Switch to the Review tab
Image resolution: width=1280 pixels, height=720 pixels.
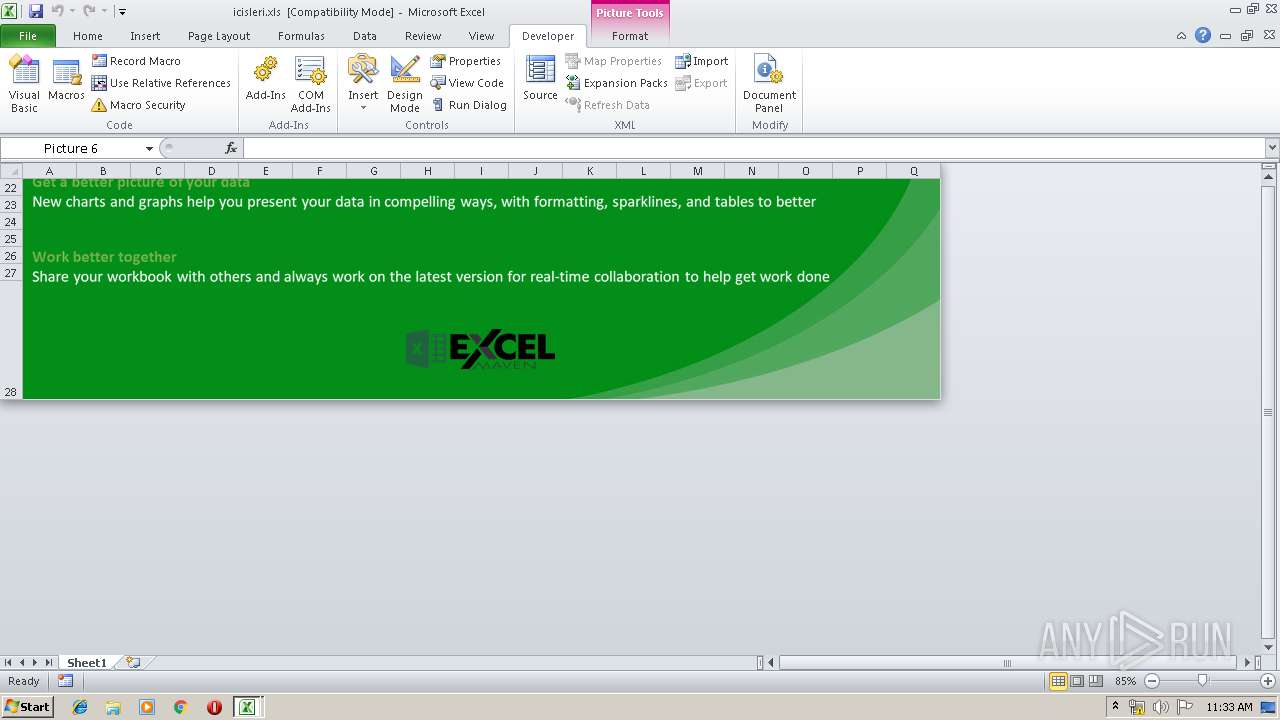coord(423,36)
